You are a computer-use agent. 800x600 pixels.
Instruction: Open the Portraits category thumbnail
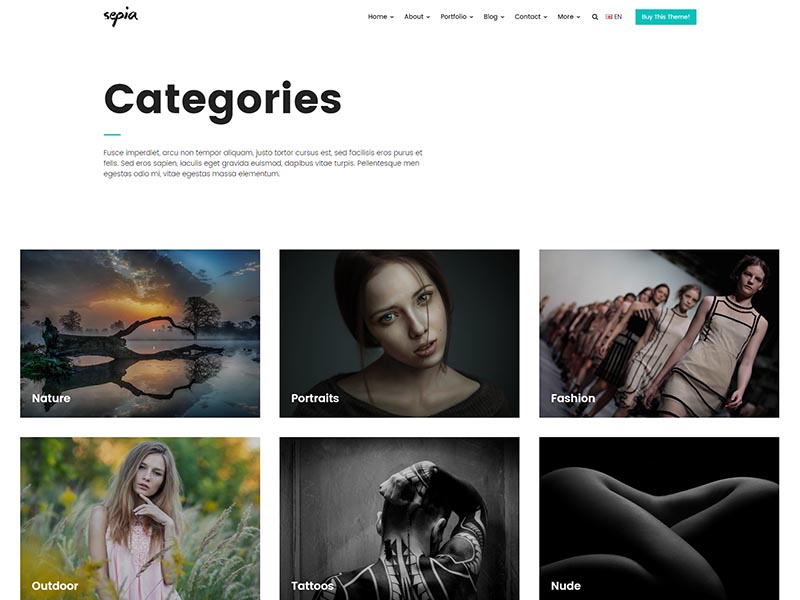tap(399, 333)
